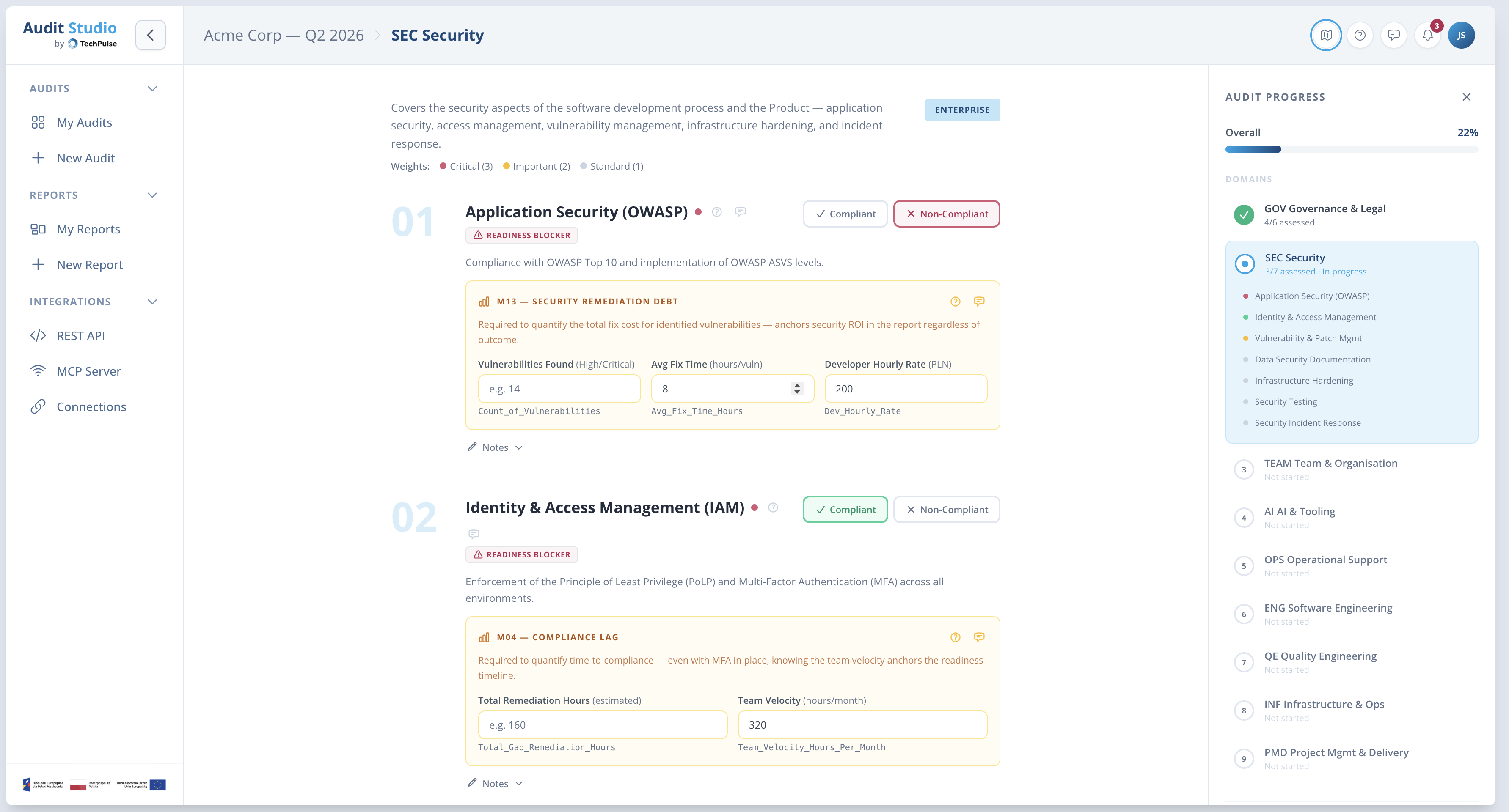
Task: Open ENG Software Engineering domain
Action: (x=1352, y=614)
